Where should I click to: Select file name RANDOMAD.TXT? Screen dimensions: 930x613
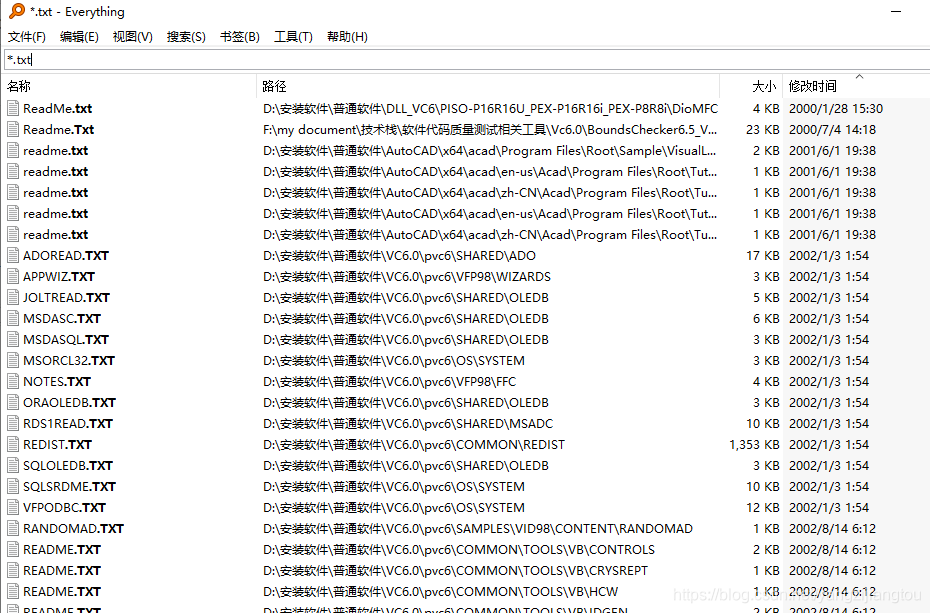73,528
